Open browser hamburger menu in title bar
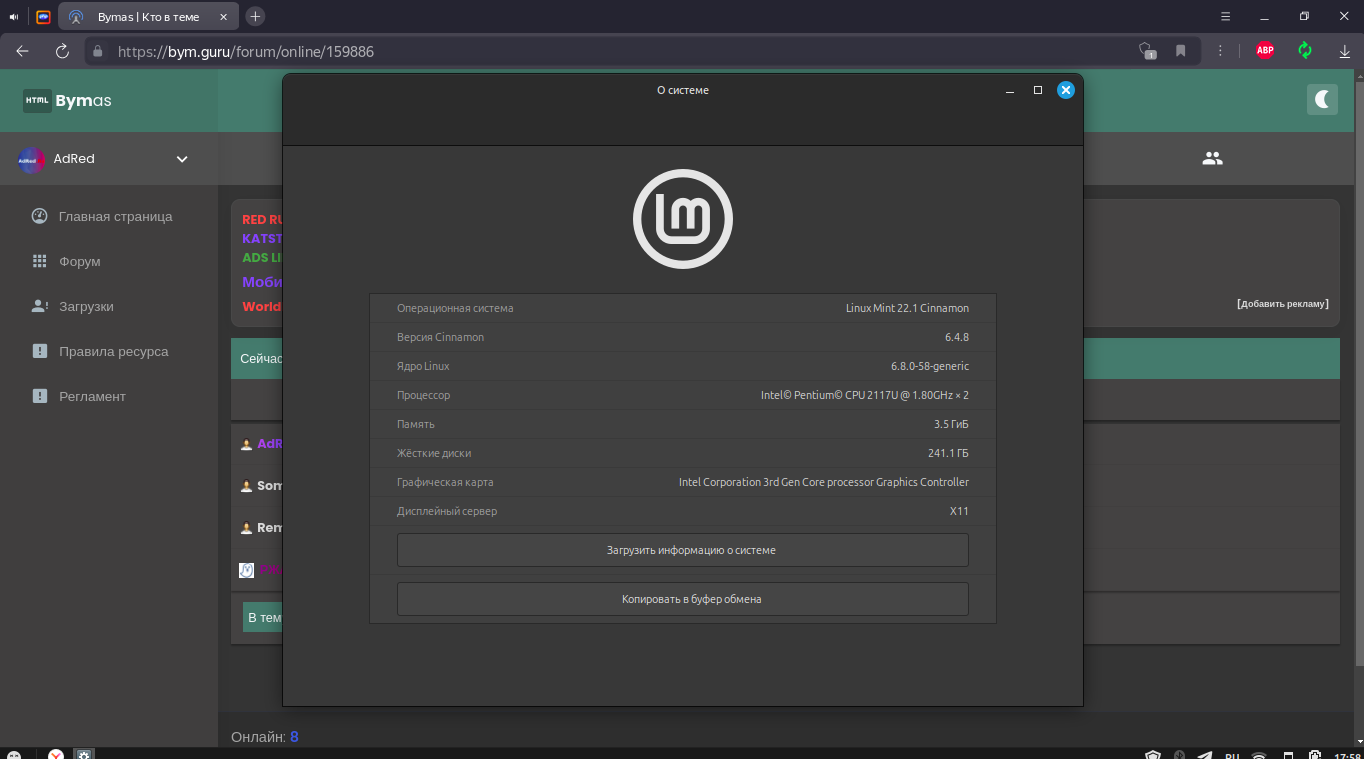 click(x=1226, y=17)
